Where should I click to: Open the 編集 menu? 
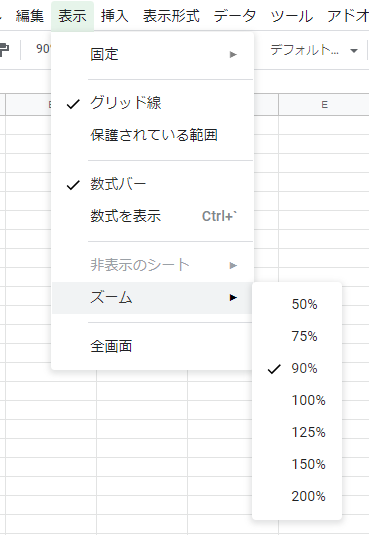point(30,16)
